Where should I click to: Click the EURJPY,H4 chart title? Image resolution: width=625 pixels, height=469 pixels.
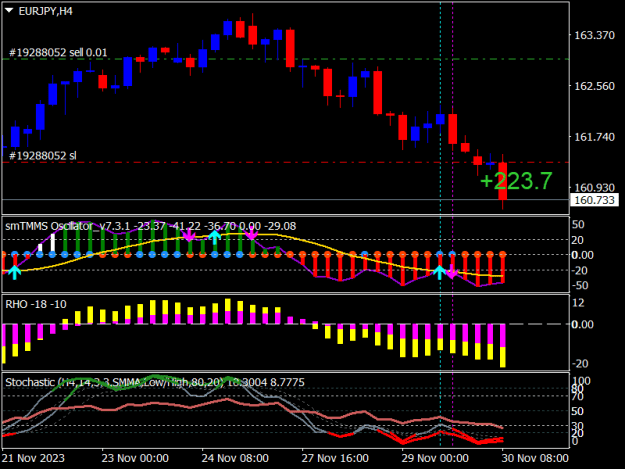coord(45,11)
